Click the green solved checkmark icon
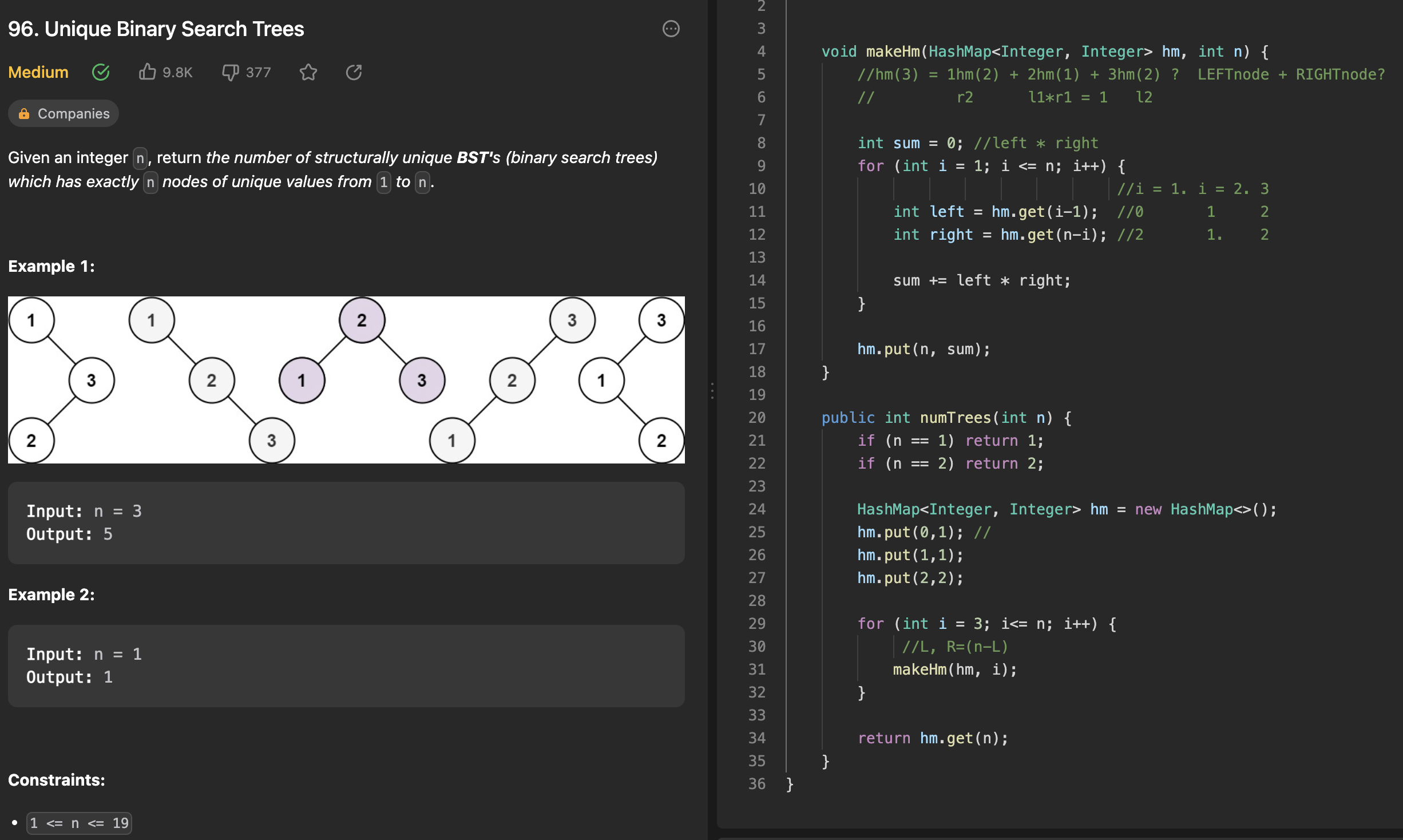Screen dimensions: 1403x840 coord(101,72)
